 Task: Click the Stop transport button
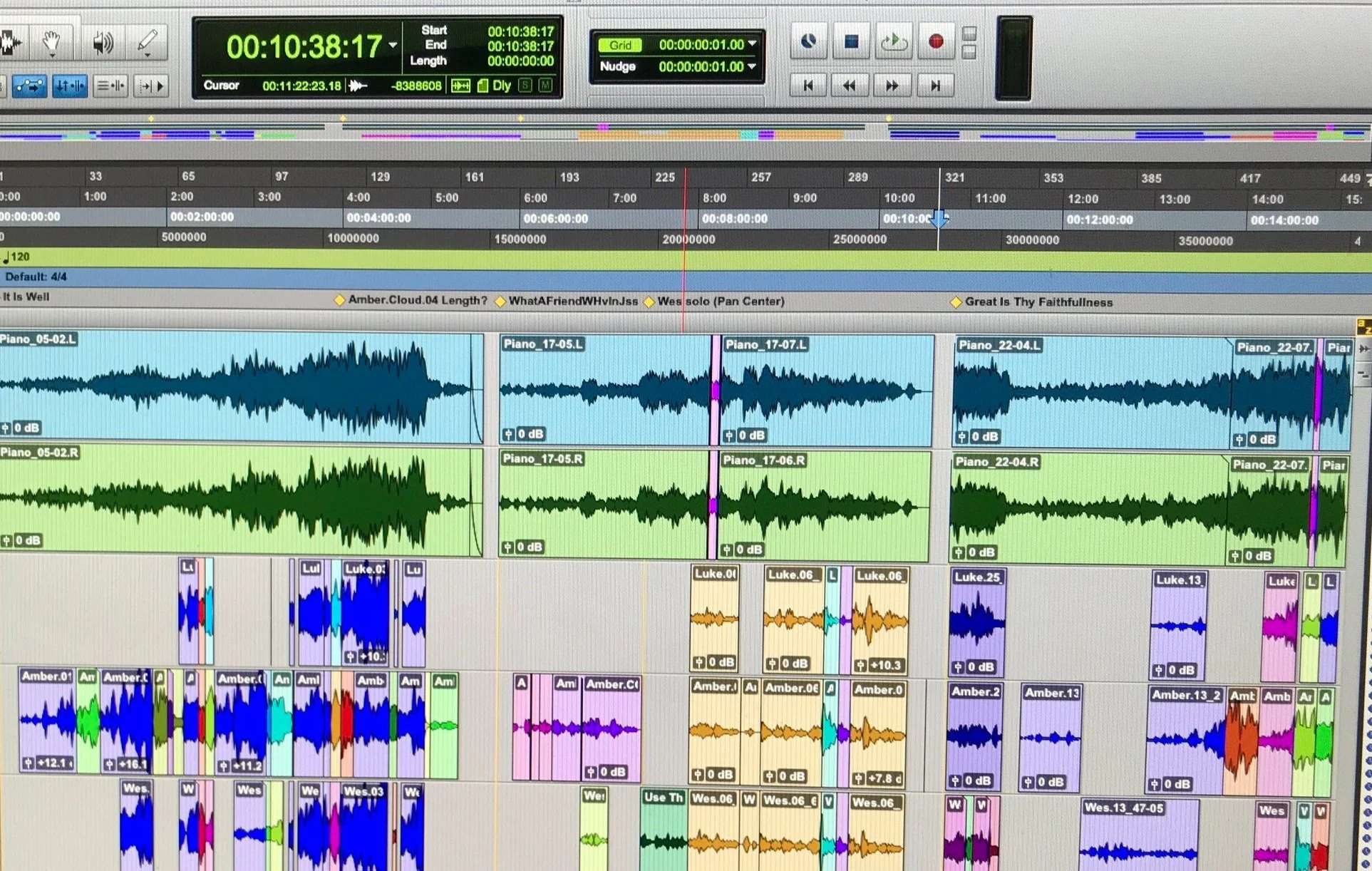click(x=851, y=42)
